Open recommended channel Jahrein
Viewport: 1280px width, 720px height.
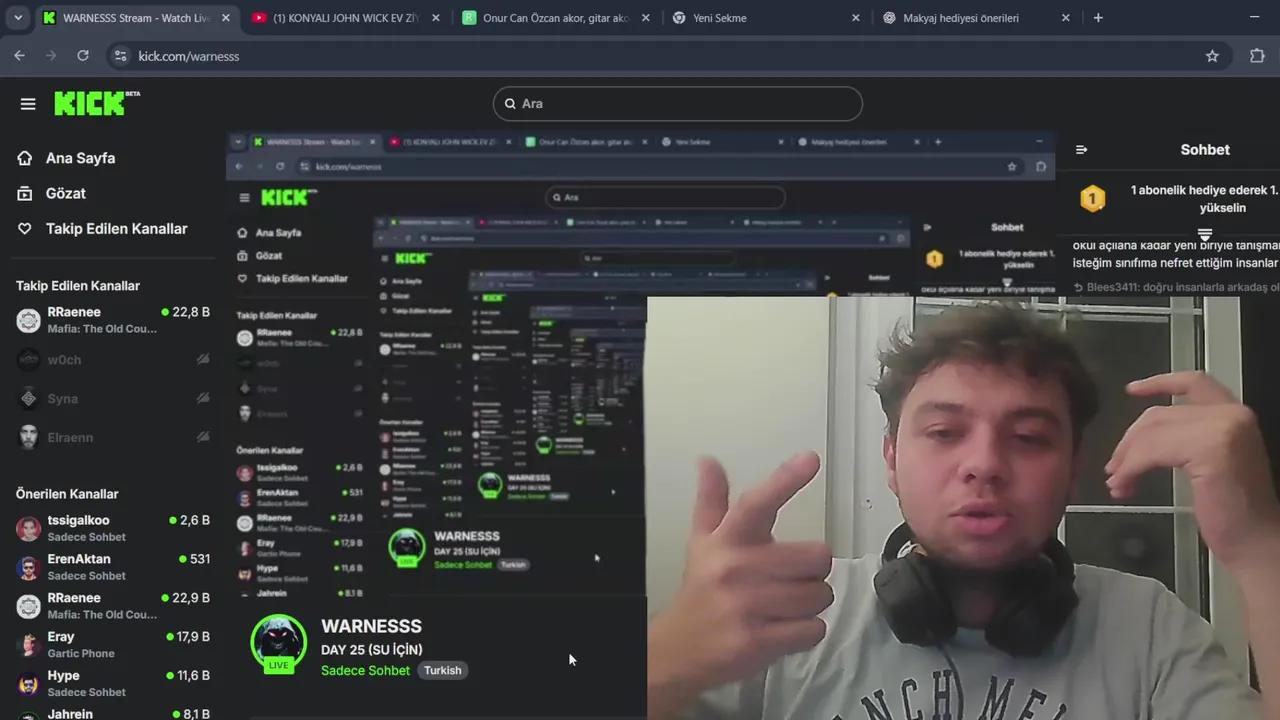113,714
